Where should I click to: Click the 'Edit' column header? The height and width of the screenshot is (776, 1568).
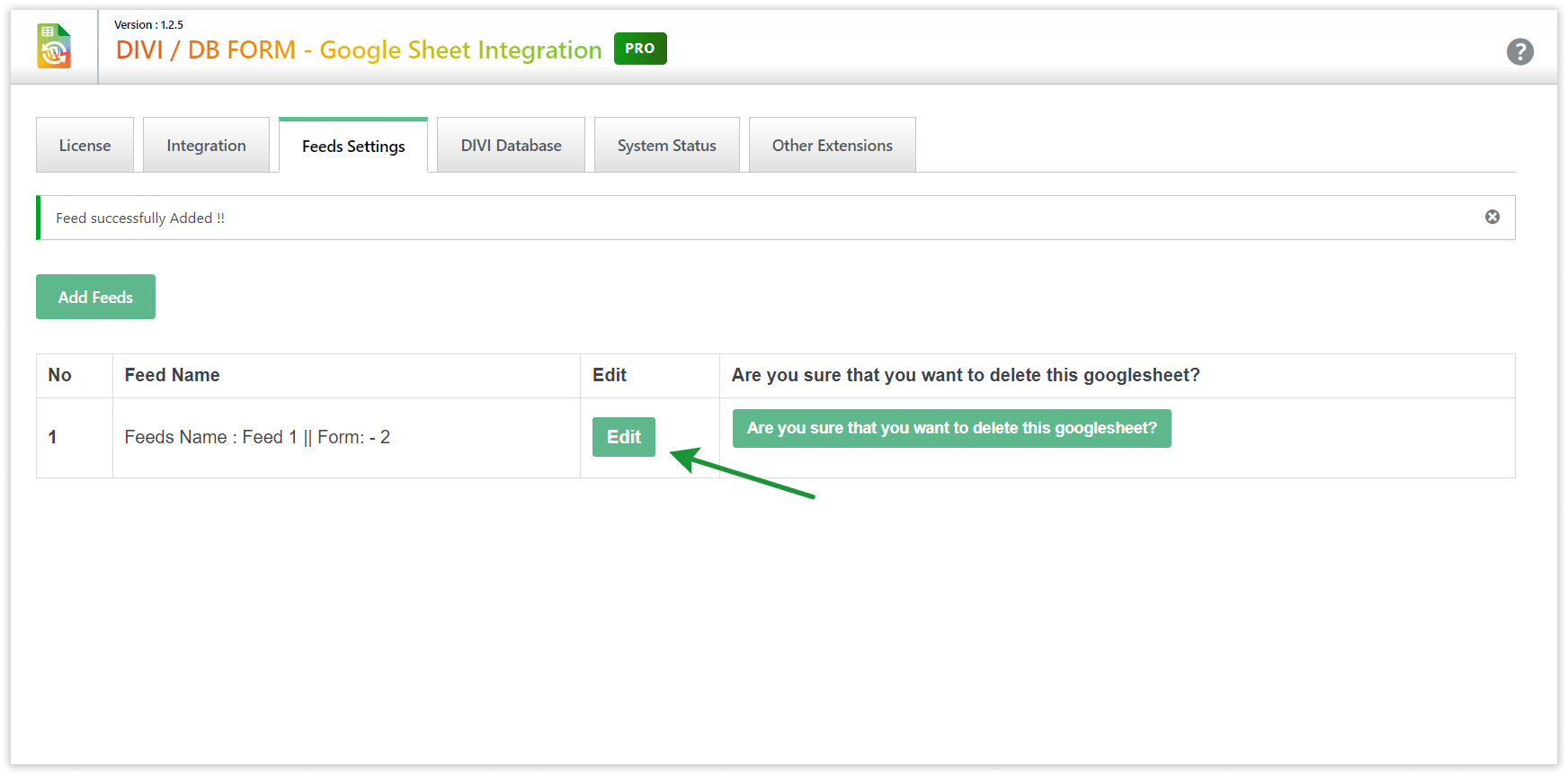[610, 375]
